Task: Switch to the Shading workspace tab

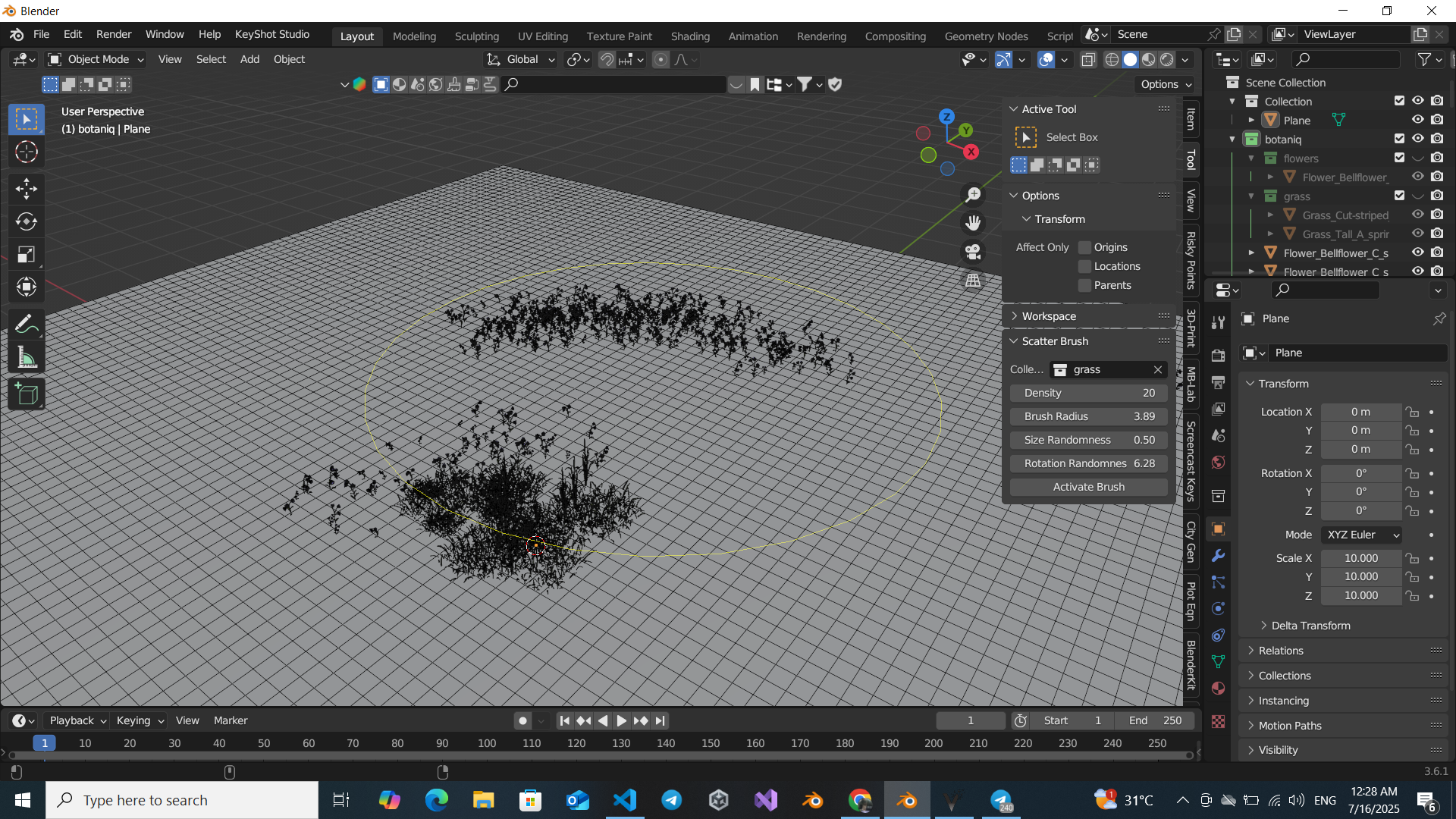Action: pos(690,36)
